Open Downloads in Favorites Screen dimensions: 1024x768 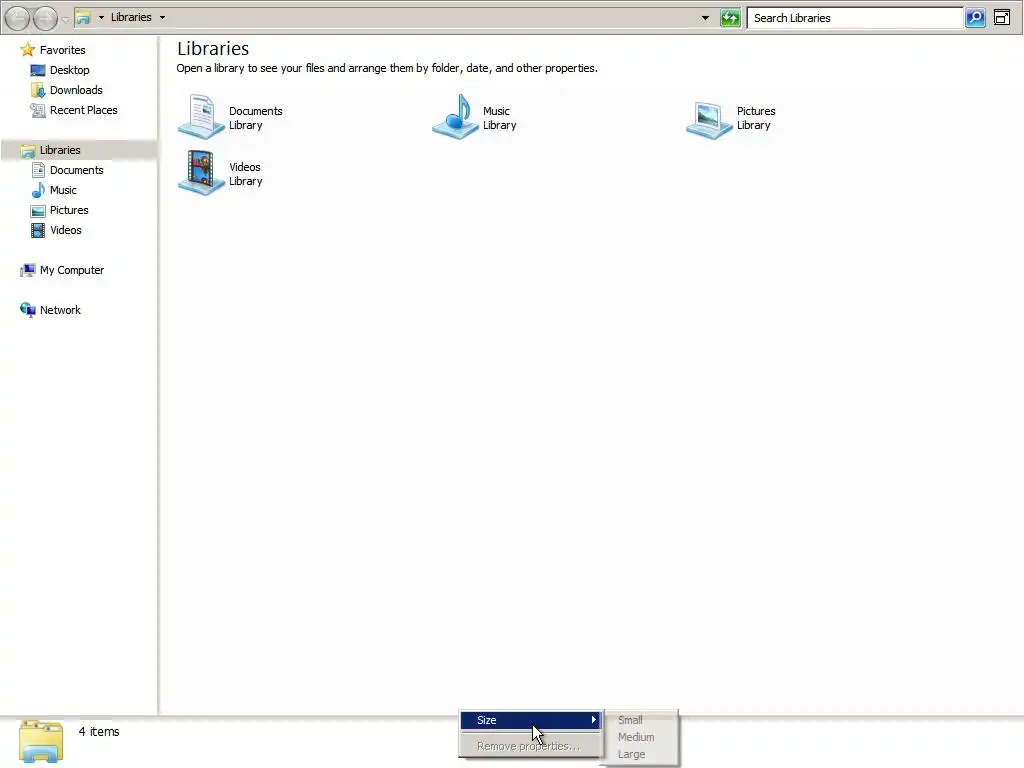pos(76,90)
